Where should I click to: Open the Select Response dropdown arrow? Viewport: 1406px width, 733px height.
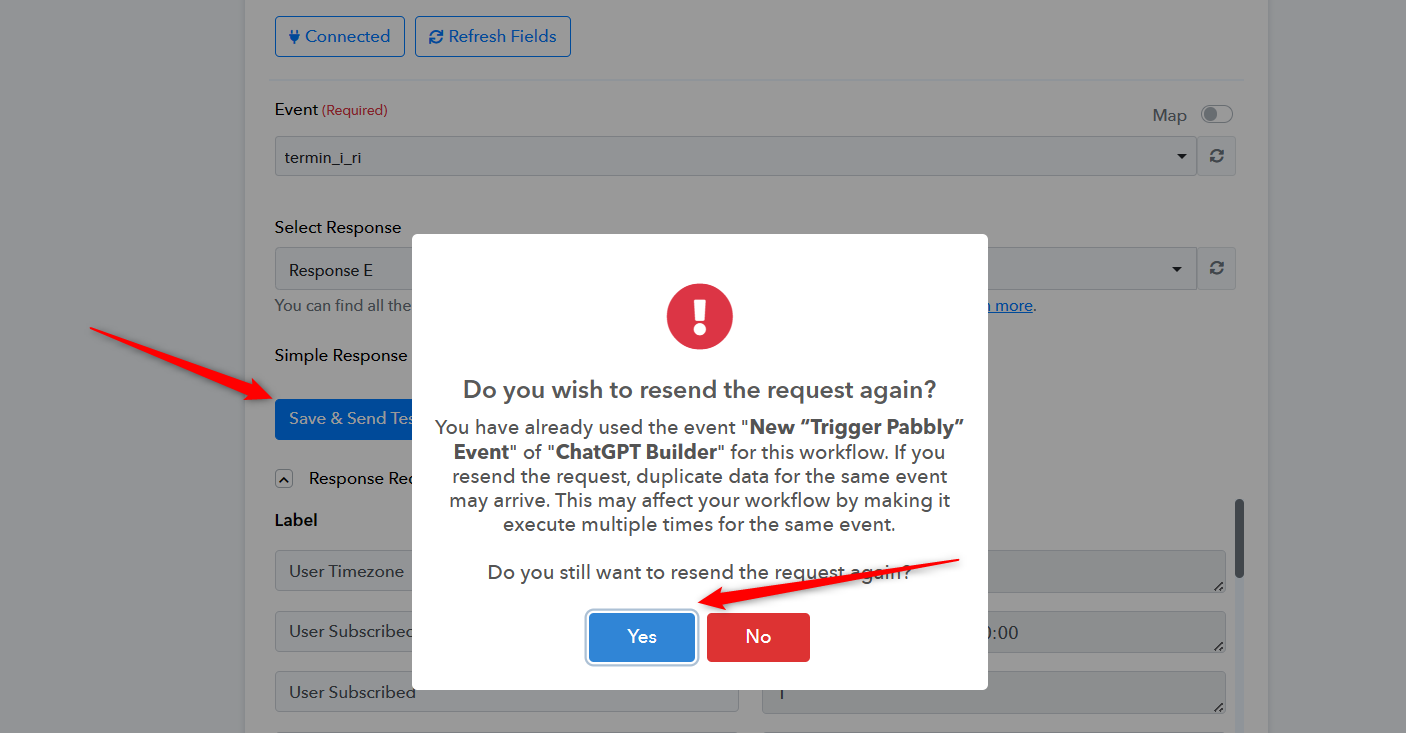[1176, 270]
